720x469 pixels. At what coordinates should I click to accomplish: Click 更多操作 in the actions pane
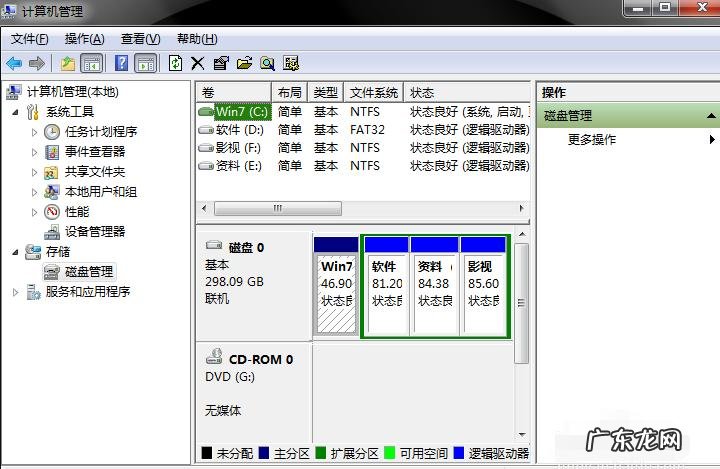592,140
